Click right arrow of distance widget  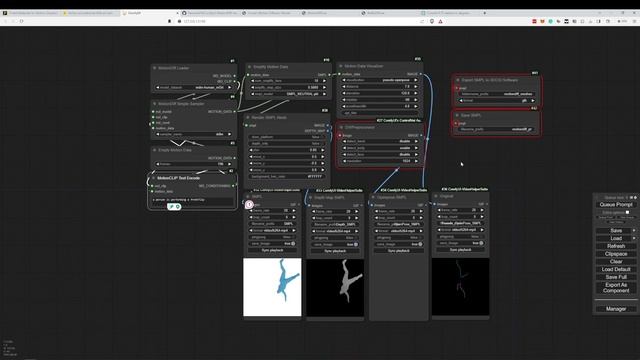point(416,87)
